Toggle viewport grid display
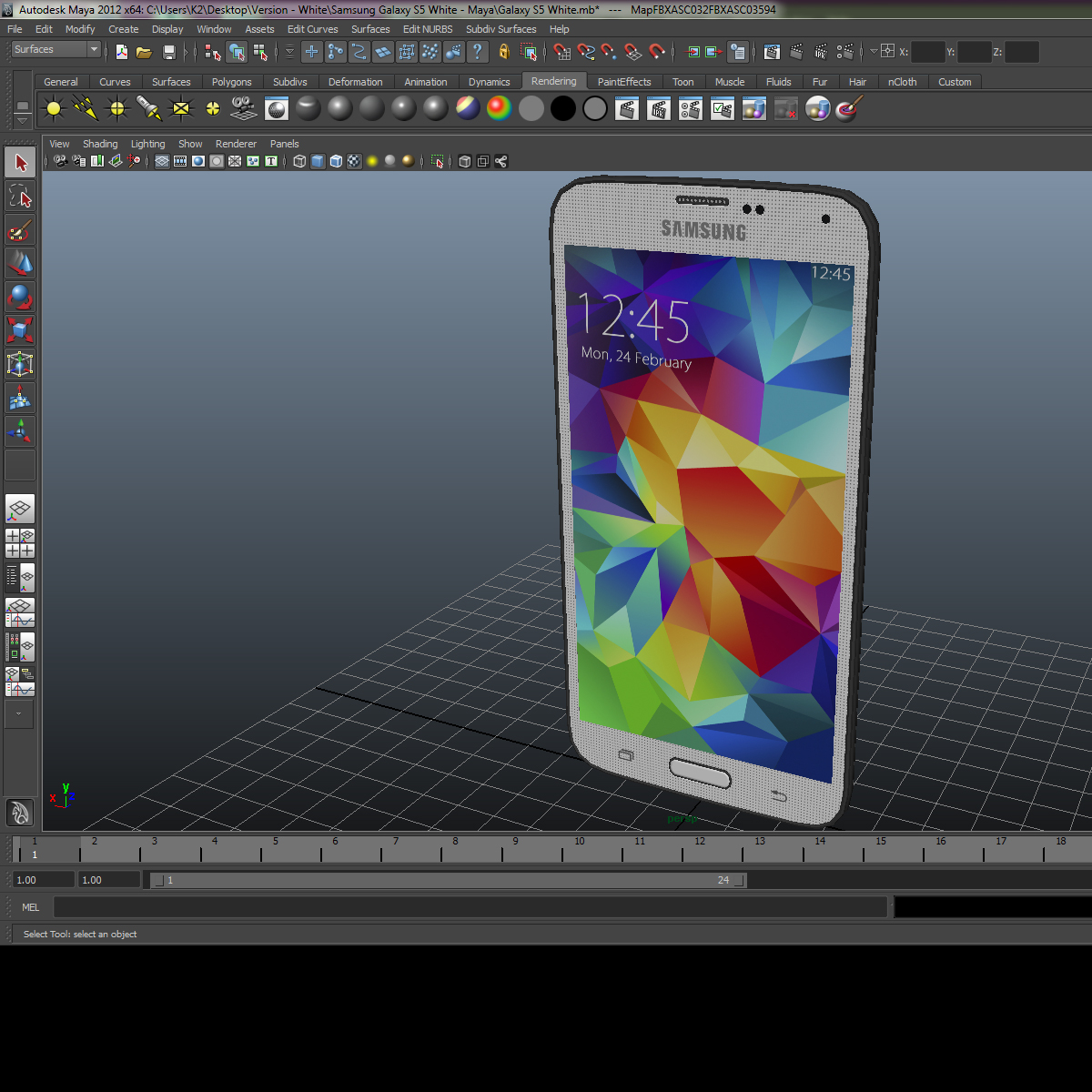Viewport: 1092px width, 1092px height. pos(162,161)
